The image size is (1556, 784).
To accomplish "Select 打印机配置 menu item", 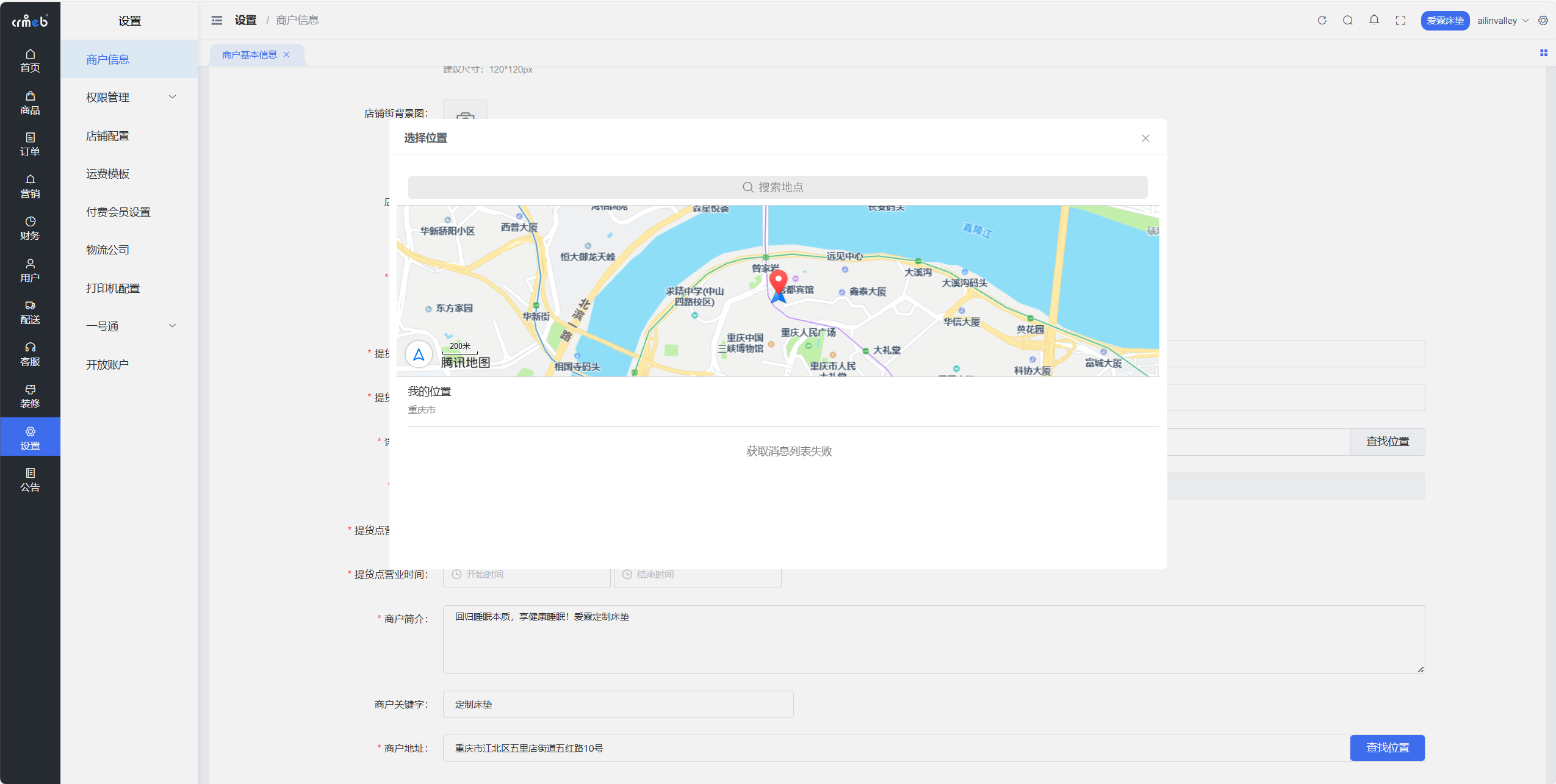I will pyautogui.click(x=129, y=288).
